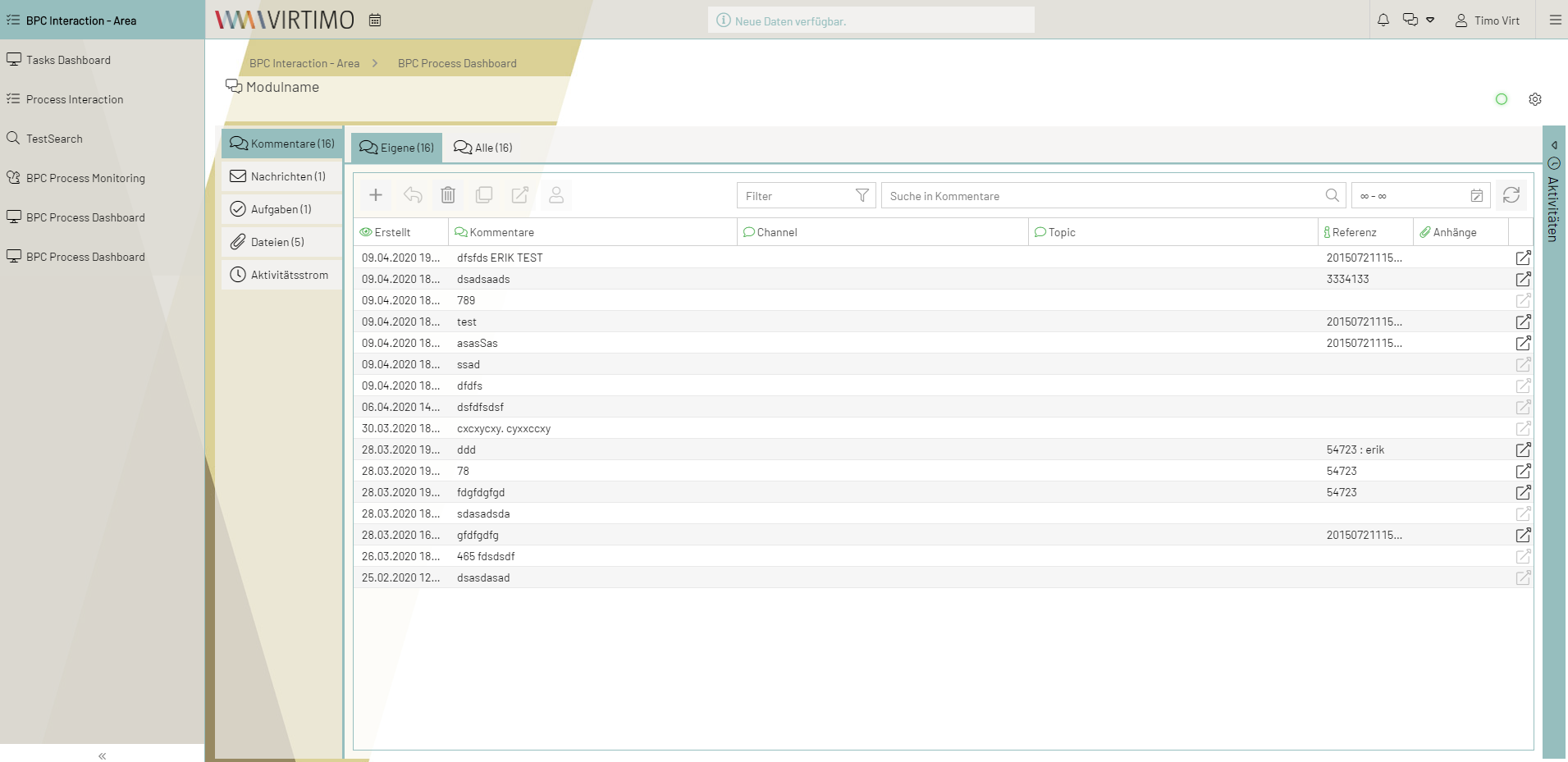Image resolution: width=1568 pixels, height=762 pixels.
Task: Open reference link for 'dfsfds ERIK TEST' row
Action: coord(1523,258)
